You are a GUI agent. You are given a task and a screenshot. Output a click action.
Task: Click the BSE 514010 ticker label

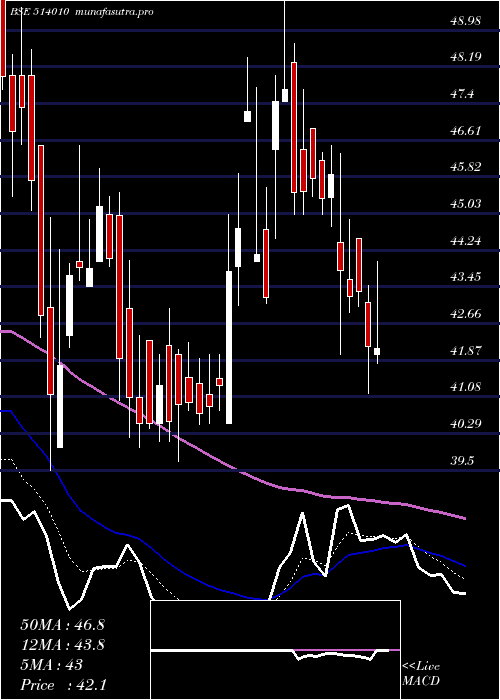40,12
